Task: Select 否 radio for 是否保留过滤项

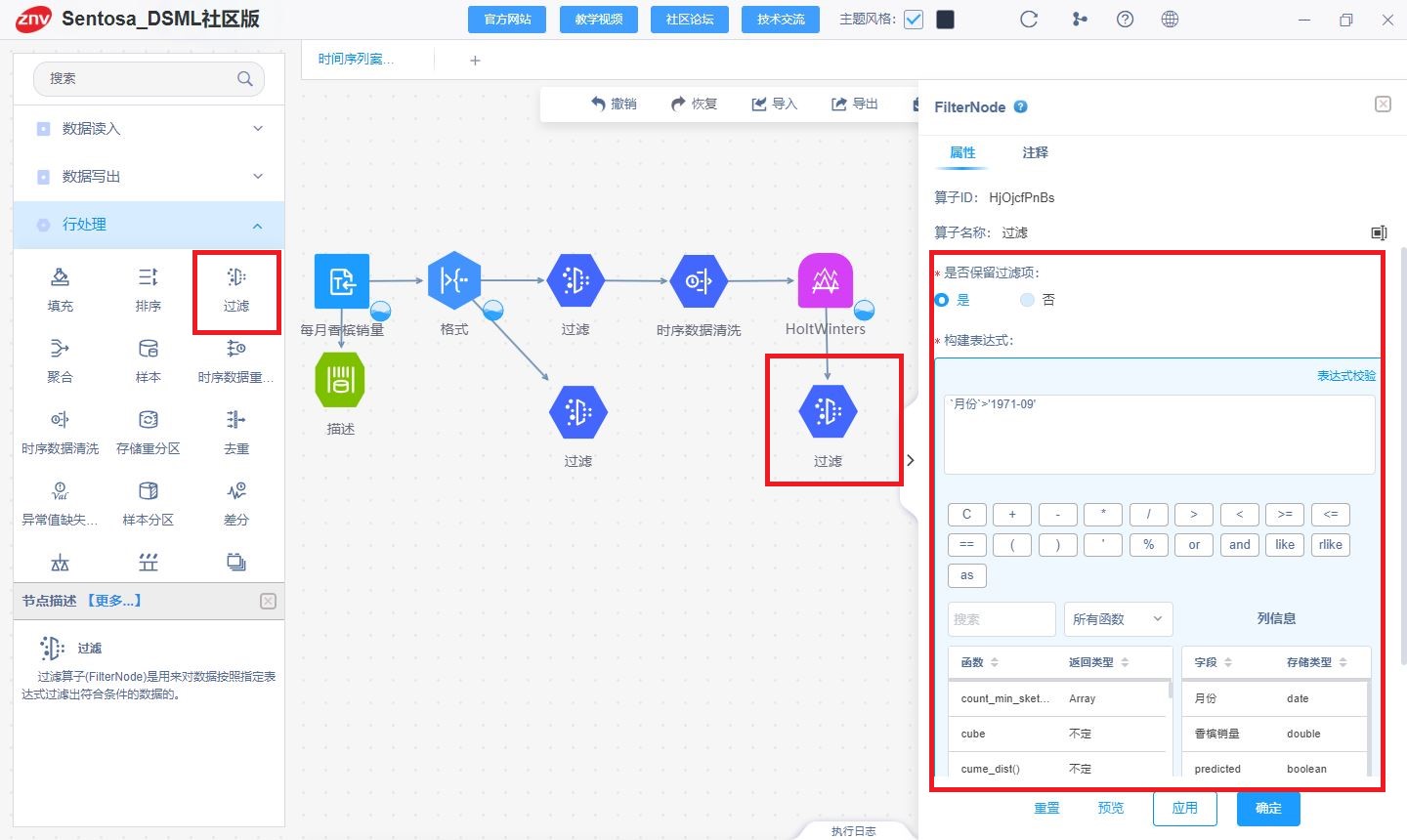Action: point(1027,300)
